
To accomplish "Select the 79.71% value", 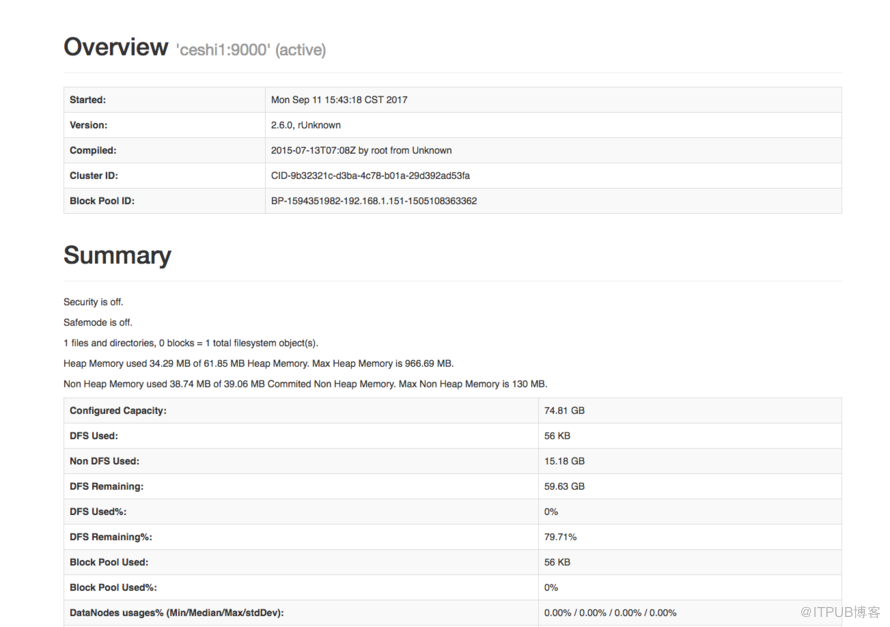I will click(560, 537).
